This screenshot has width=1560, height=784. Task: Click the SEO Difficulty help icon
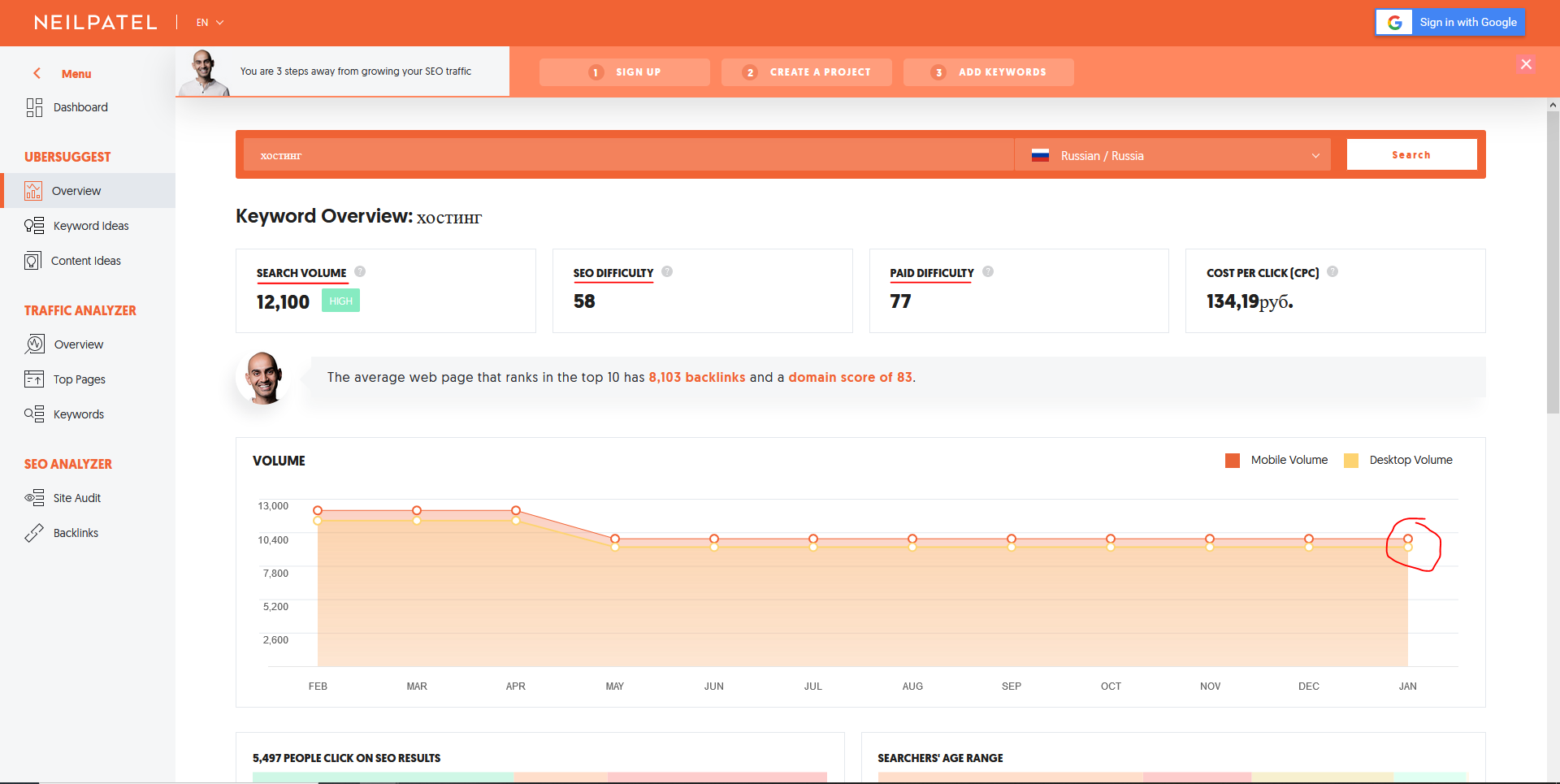[667, 271]
